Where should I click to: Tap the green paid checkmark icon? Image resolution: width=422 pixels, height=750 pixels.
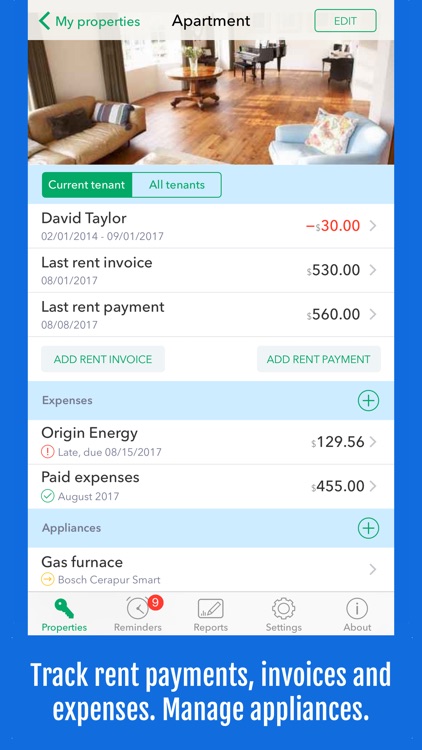click(47, 496)
